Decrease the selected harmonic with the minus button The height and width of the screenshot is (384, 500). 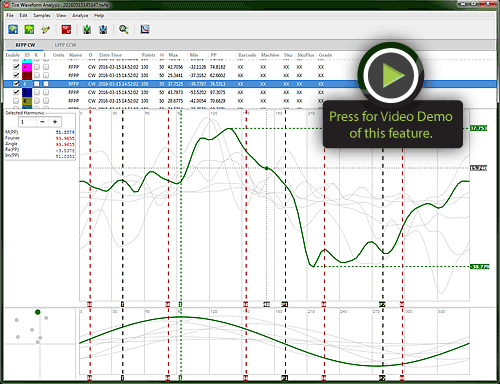(42, 122)
